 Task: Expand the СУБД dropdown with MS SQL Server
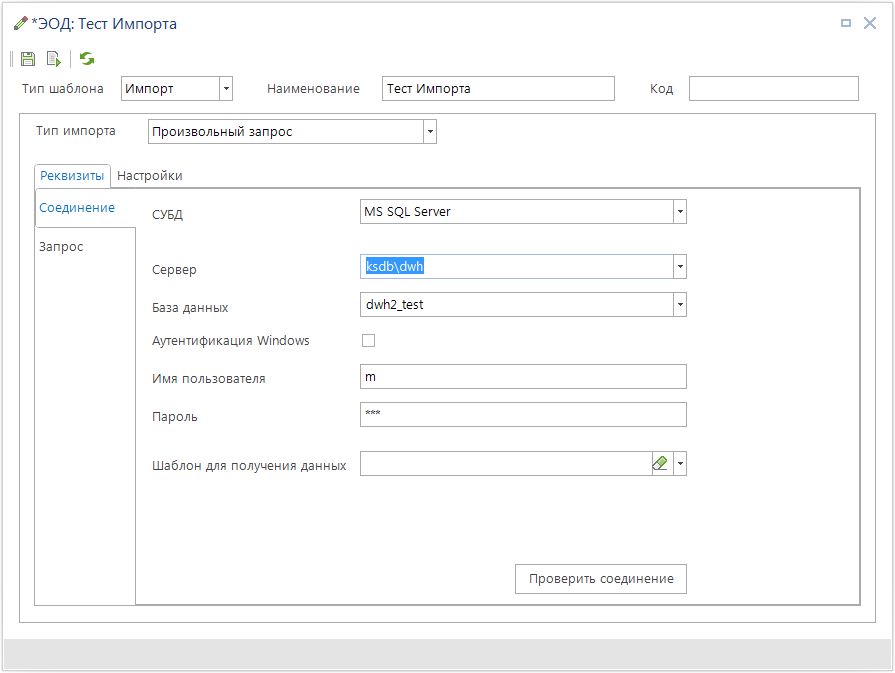tap(680, 212)
